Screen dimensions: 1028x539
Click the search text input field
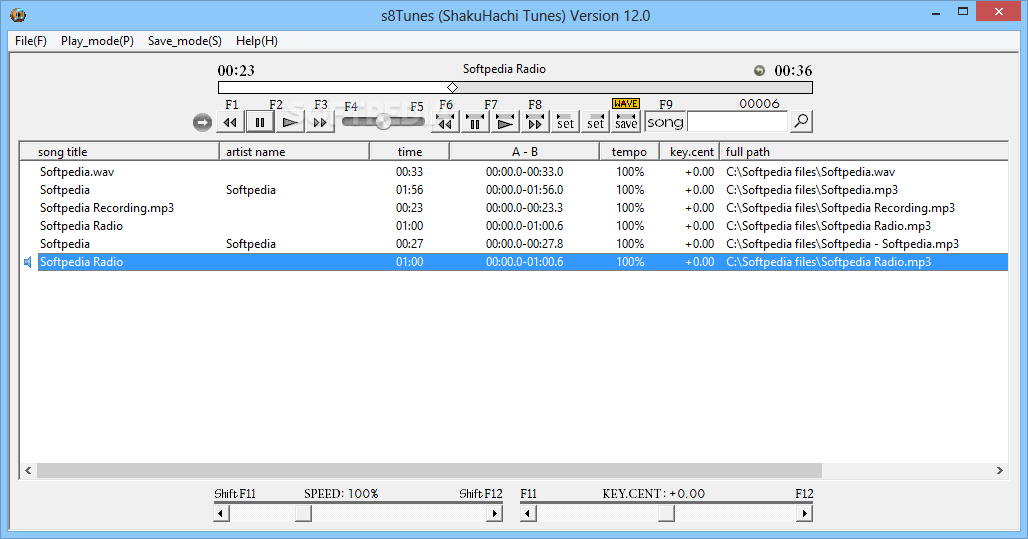coord(738,122)
